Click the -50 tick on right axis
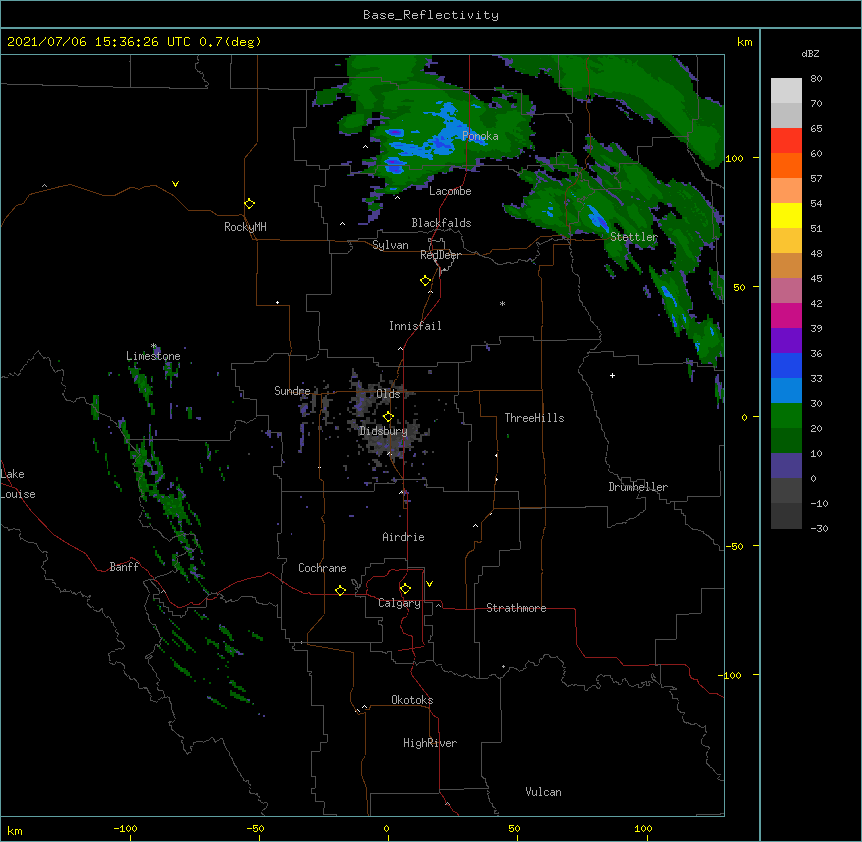862x842 pixels. (x=734, y=546)
